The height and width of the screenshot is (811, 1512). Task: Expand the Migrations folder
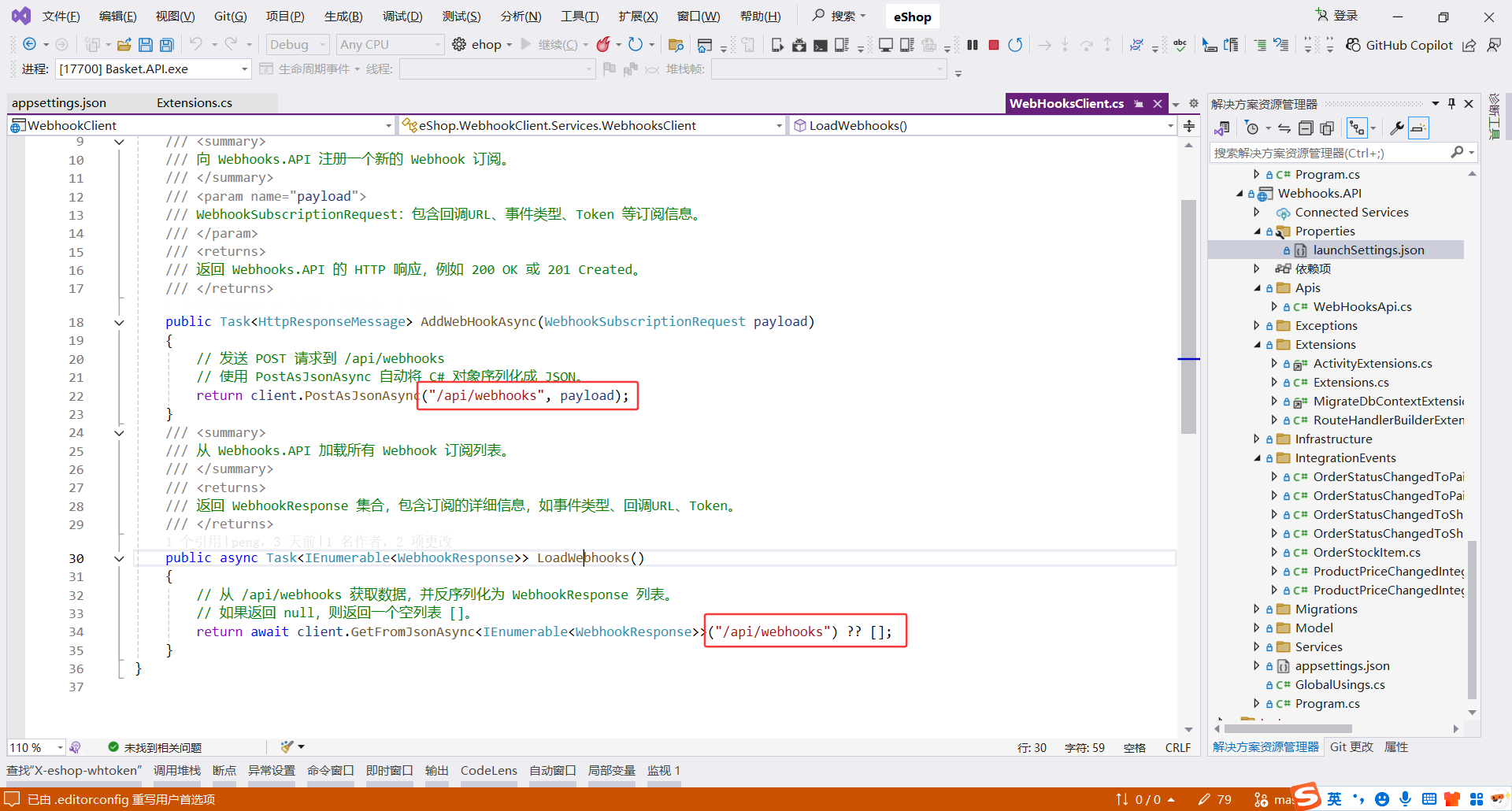click(1257, 609)
